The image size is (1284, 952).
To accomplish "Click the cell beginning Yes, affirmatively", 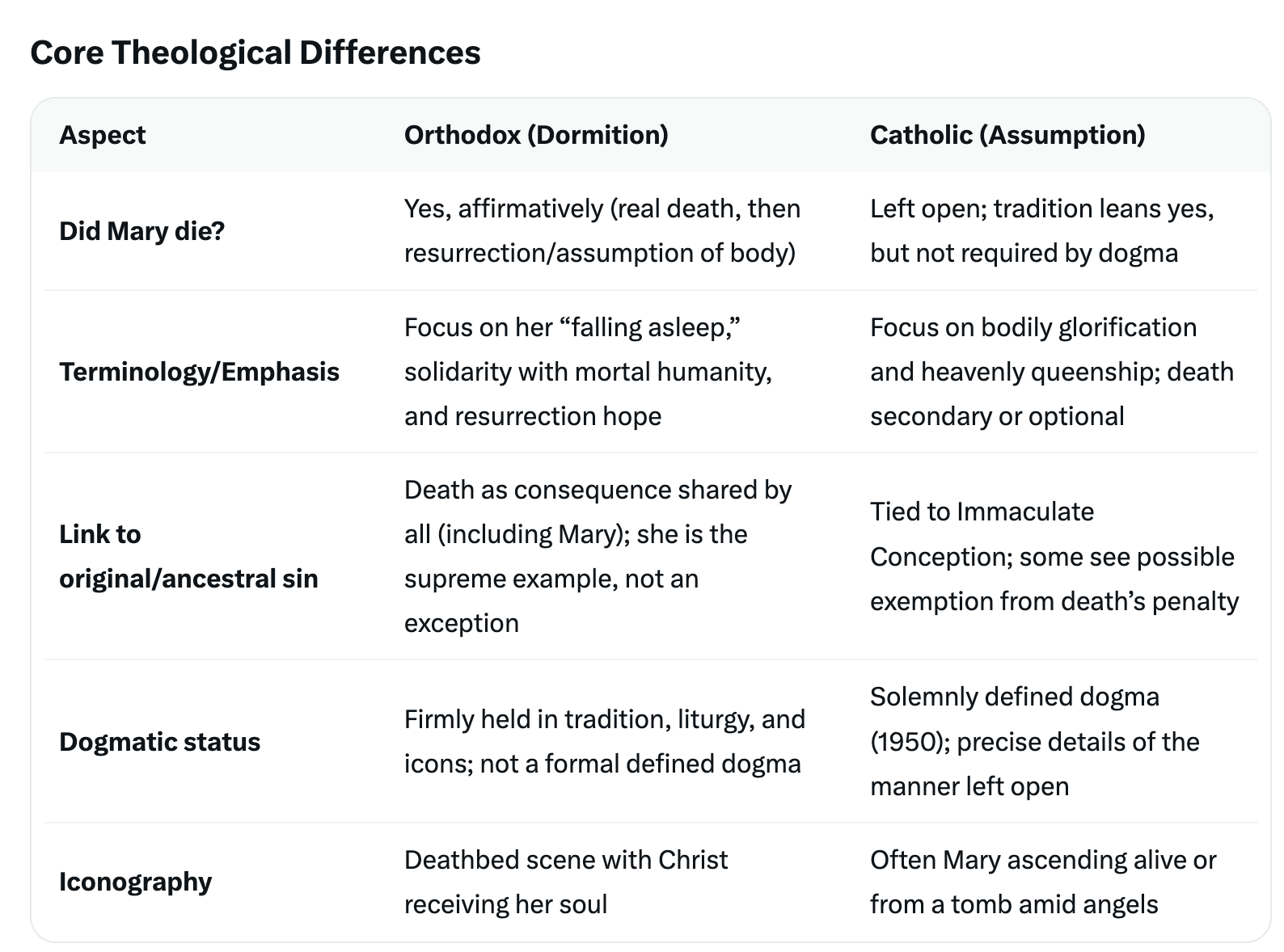I will click(x=602, y=231).
